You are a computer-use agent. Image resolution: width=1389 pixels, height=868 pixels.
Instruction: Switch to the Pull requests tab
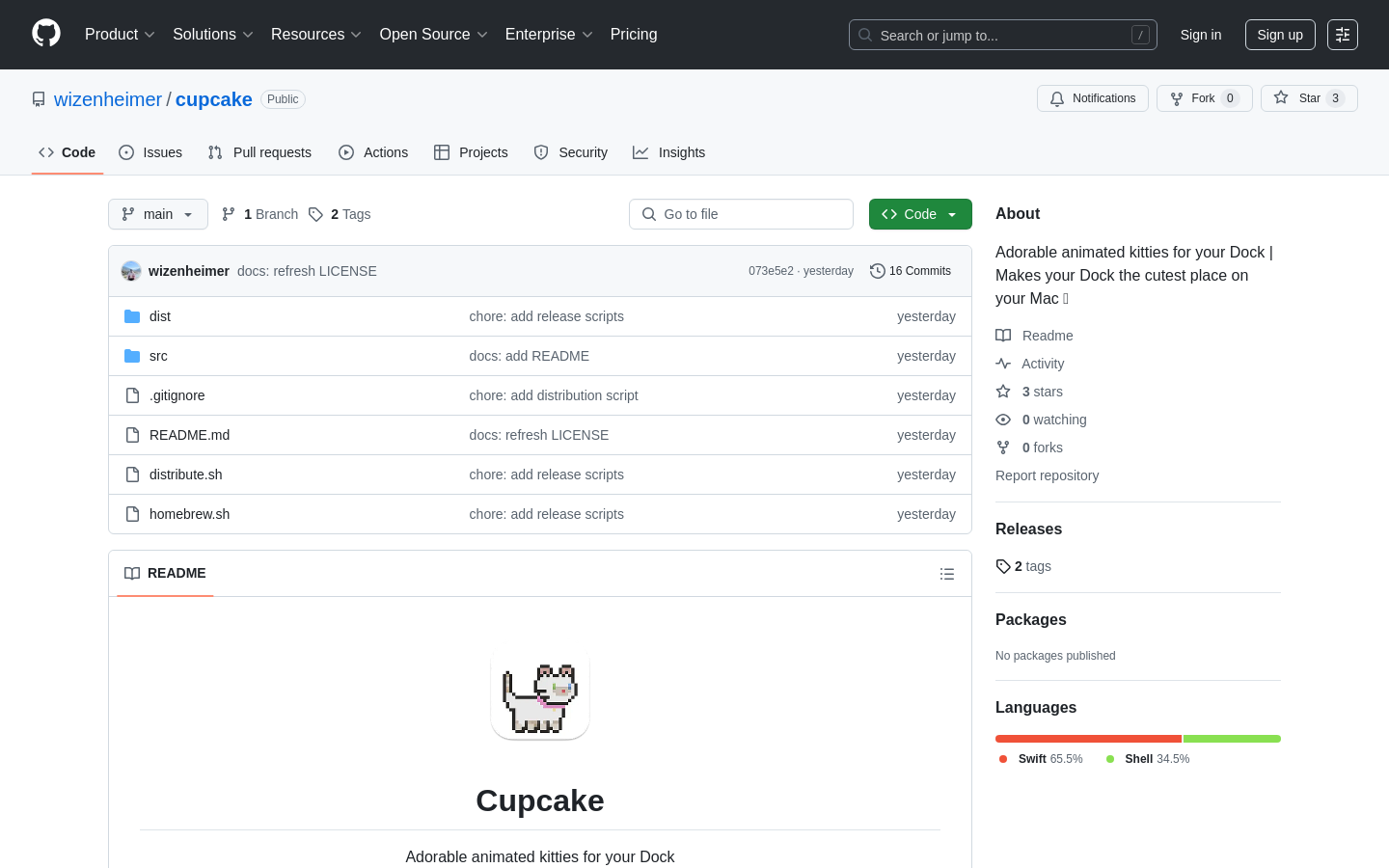259,152
